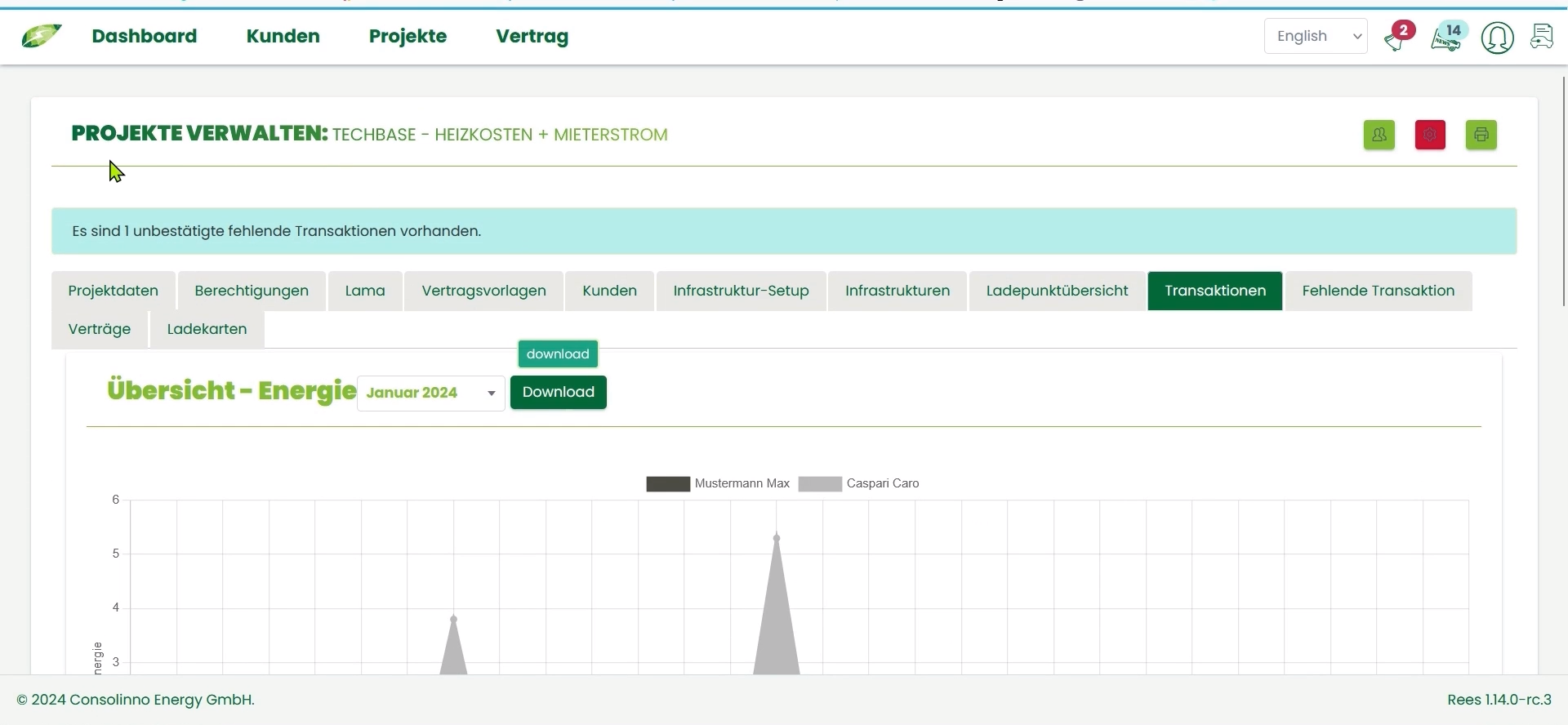1568x725 pixels.
Task: Click the Mustermann Max legend label
Action: 742,483
